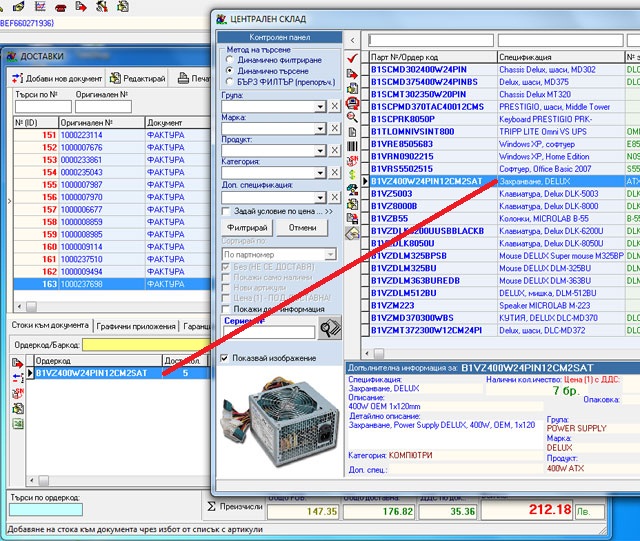
Task: Click blank document page icon in warehouse toolbar
Action: point(352,132)
